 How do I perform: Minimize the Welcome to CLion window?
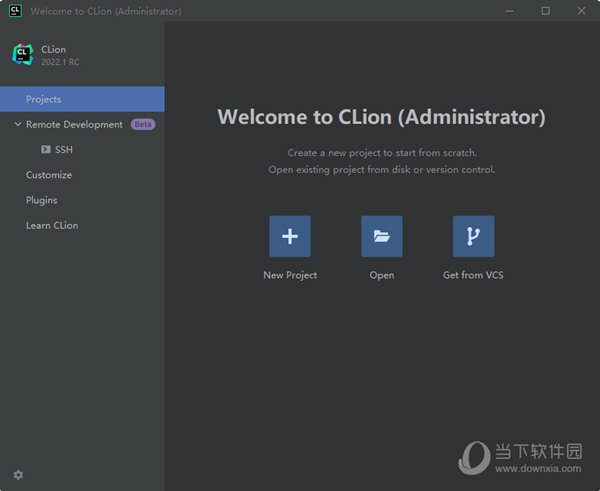[x=509, y=11]
